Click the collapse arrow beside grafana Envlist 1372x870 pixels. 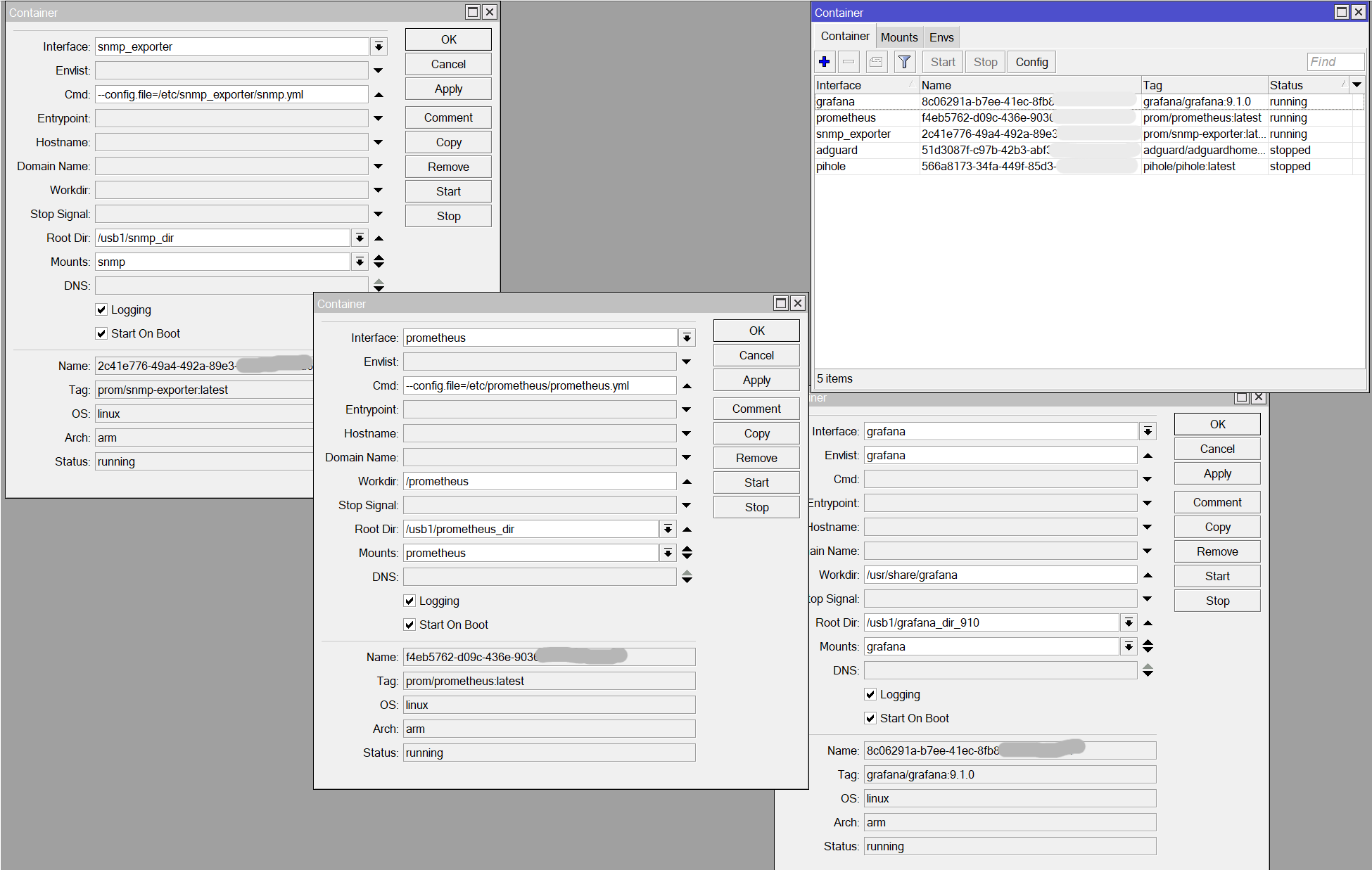pos(1148,456)
